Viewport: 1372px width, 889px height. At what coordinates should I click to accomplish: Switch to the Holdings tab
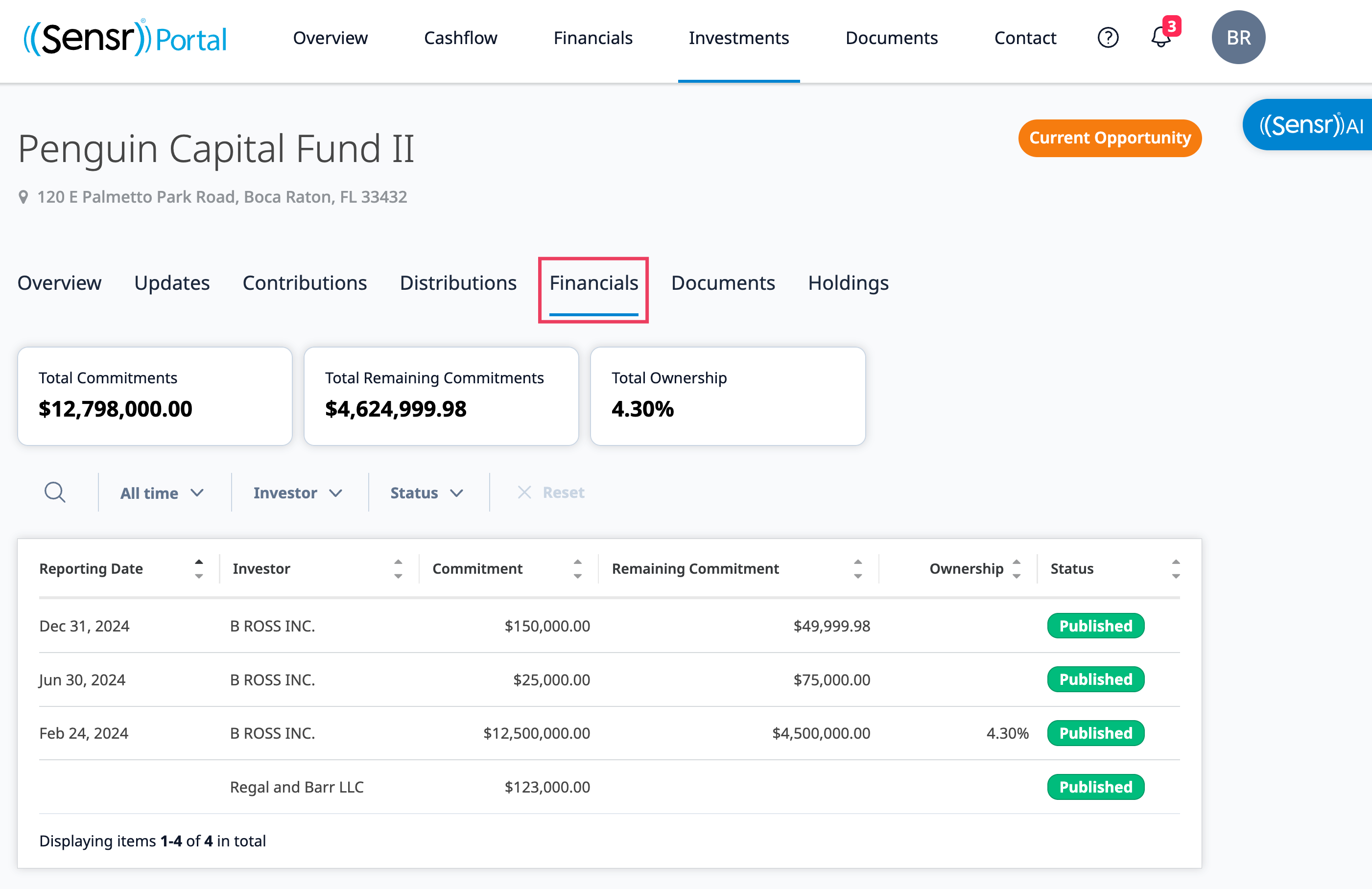click(848, 283)
